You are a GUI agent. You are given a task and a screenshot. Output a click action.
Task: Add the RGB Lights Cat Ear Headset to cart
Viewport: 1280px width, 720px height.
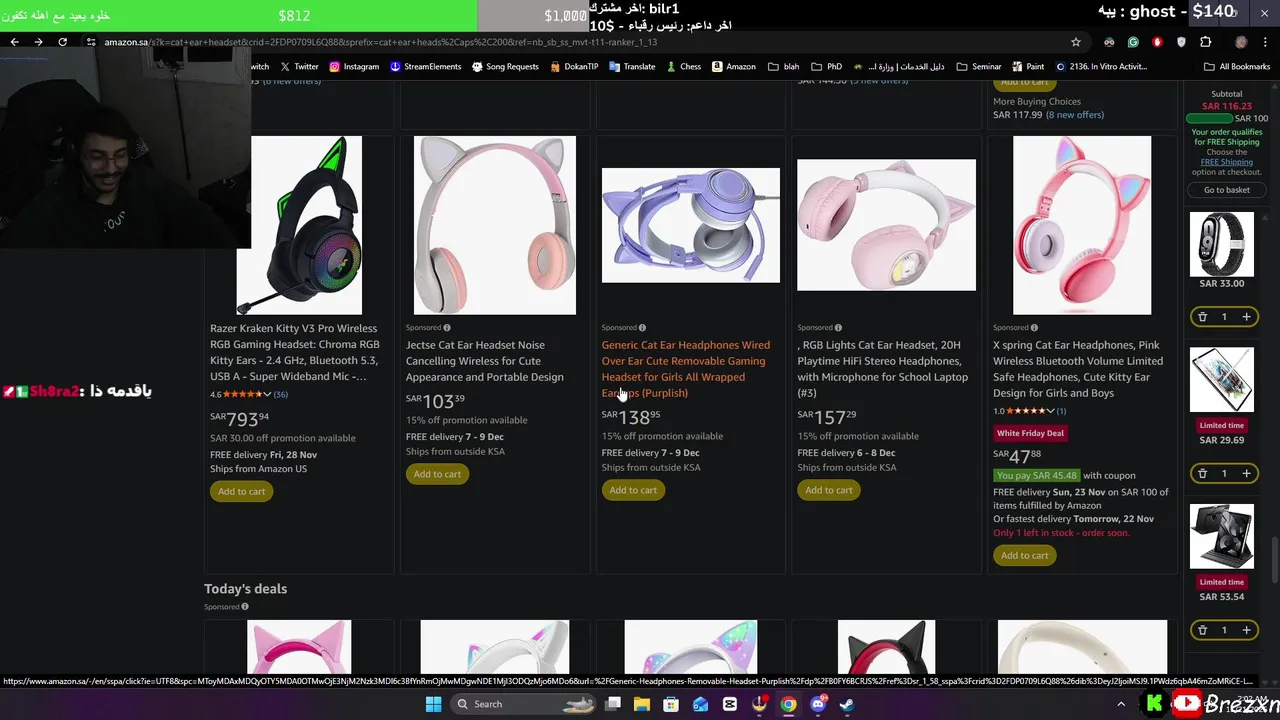click(x=829, y=490)
